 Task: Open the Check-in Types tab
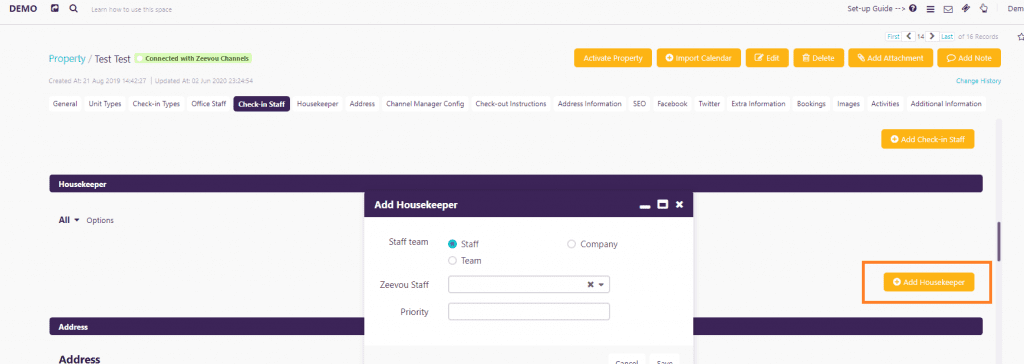click(x=156, y=104)
